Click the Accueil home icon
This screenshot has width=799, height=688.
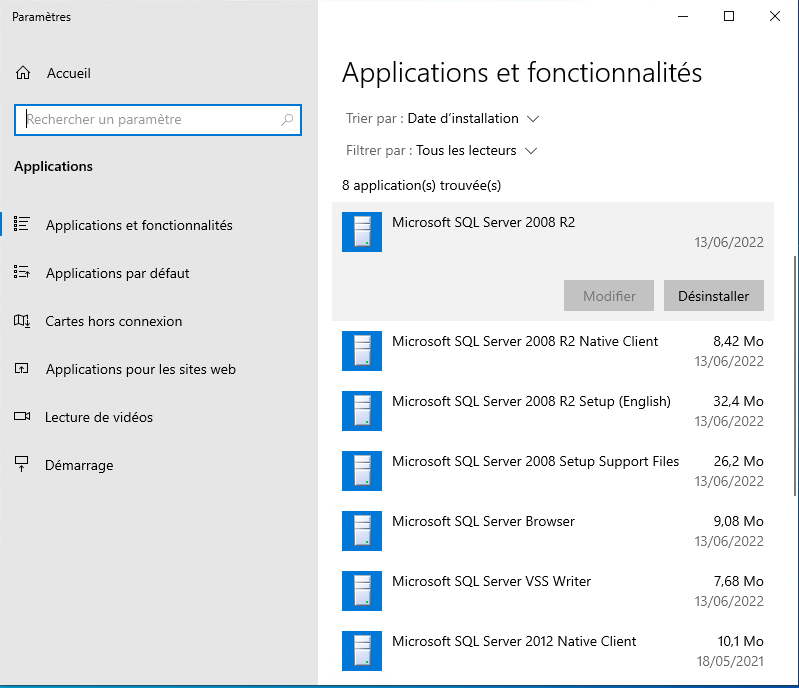click(x=23, y=73)
